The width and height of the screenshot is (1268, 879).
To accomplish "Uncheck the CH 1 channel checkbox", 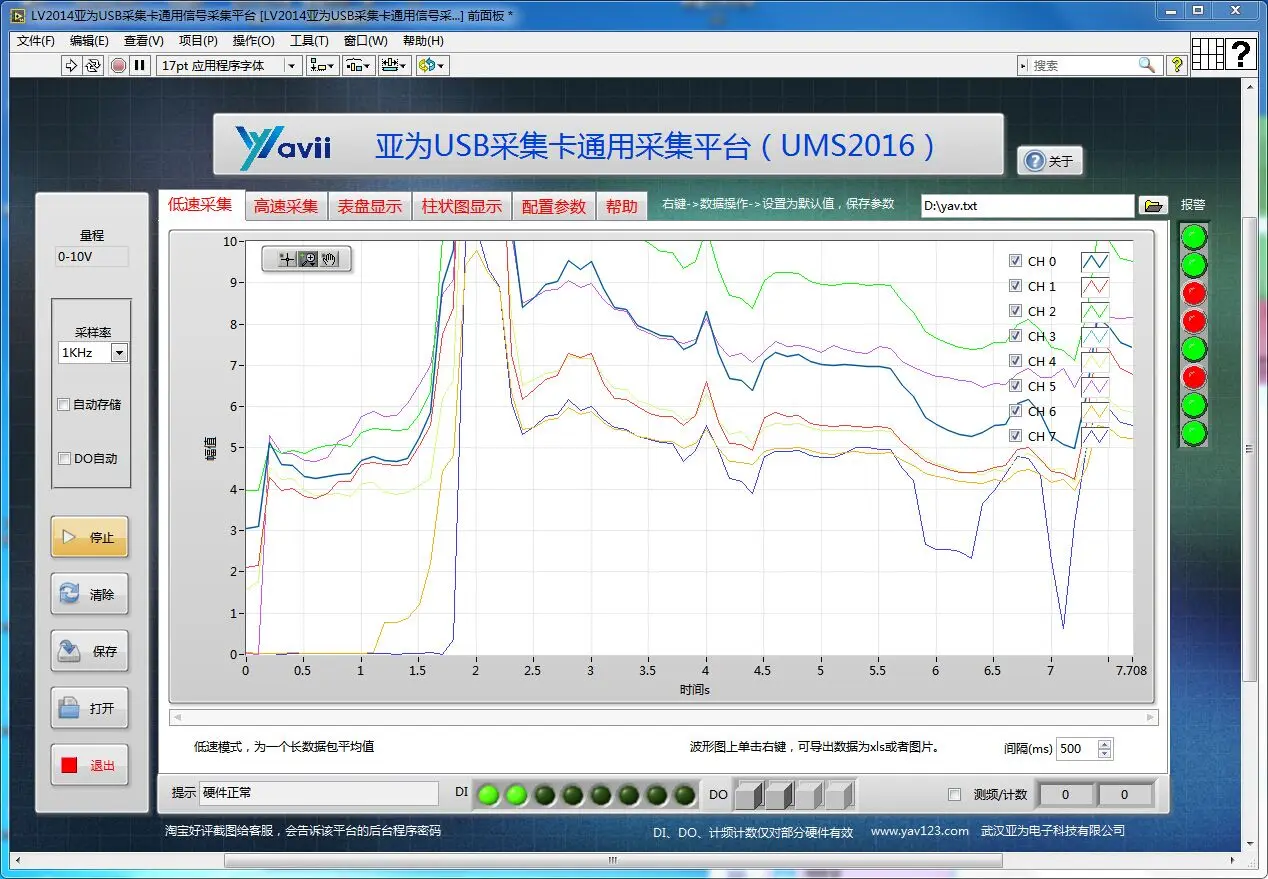I will [x=1015, y=286].
